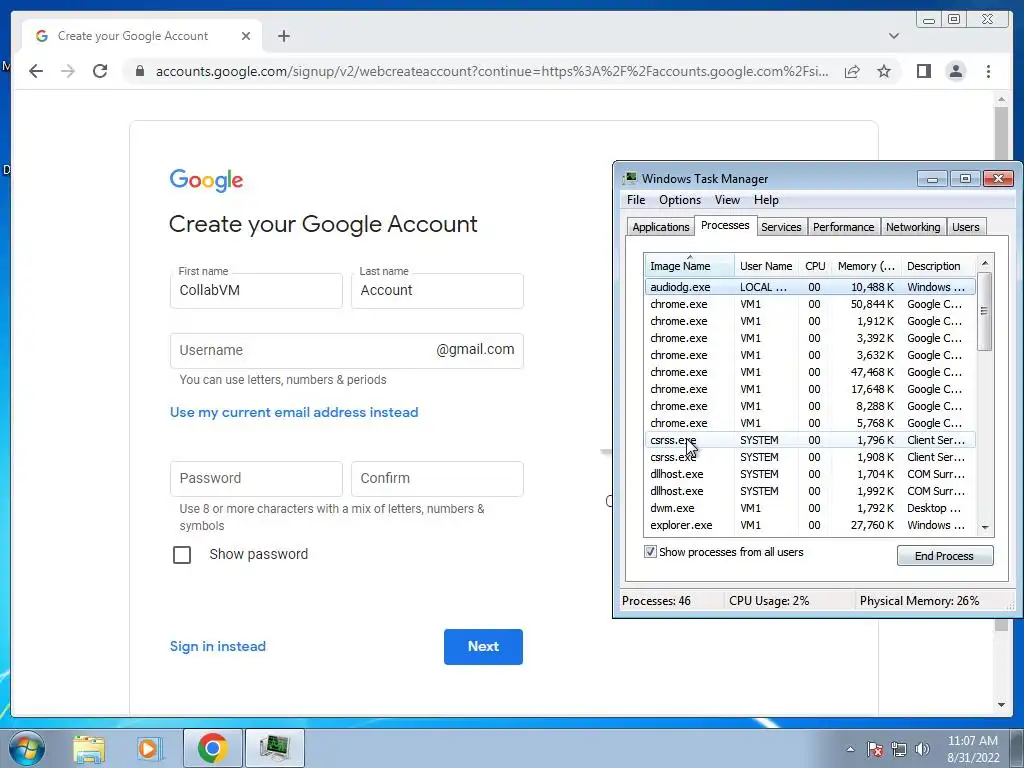Image resolution: width=1024 pixels, height=768 pixels.
Task: Open Task Manager Options menu
Action: tap(680, 200)
